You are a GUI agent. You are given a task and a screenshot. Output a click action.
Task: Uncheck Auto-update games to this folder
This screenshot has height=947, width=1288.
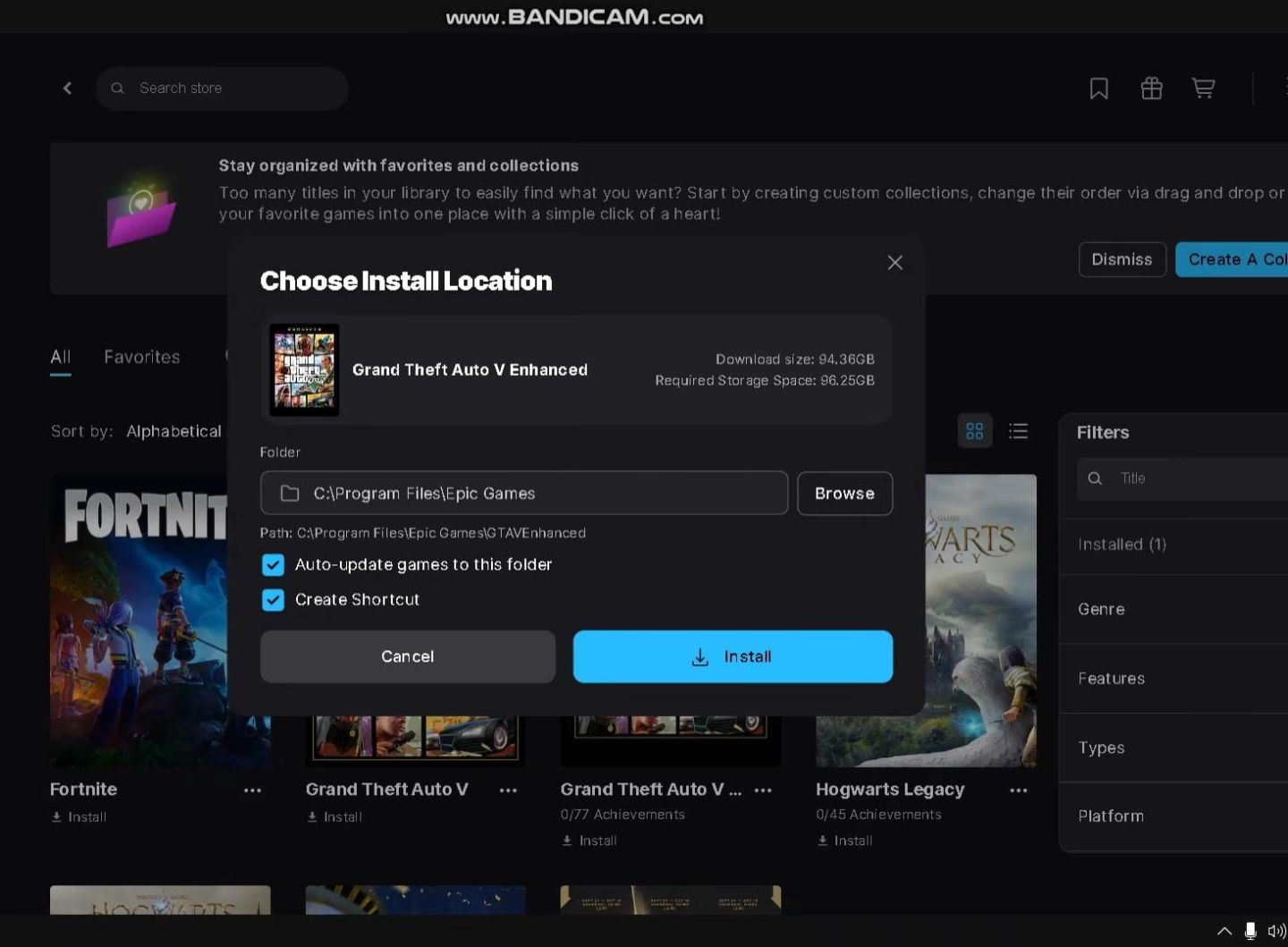[x=273, y=564]
